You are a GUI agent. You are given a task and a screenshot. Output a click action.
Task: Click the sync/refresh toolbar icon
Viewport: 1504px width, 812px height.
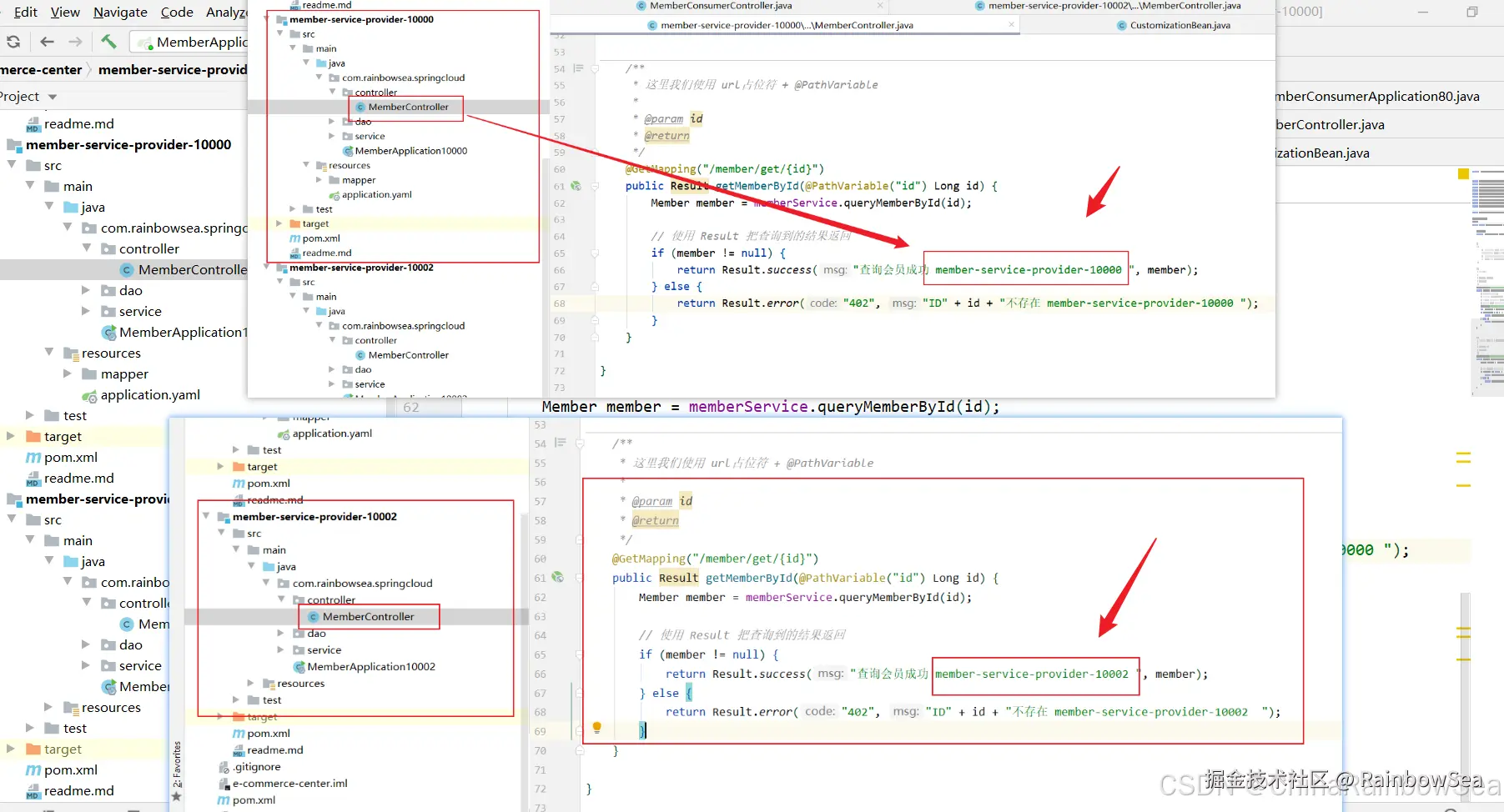[x=13, y=42]
